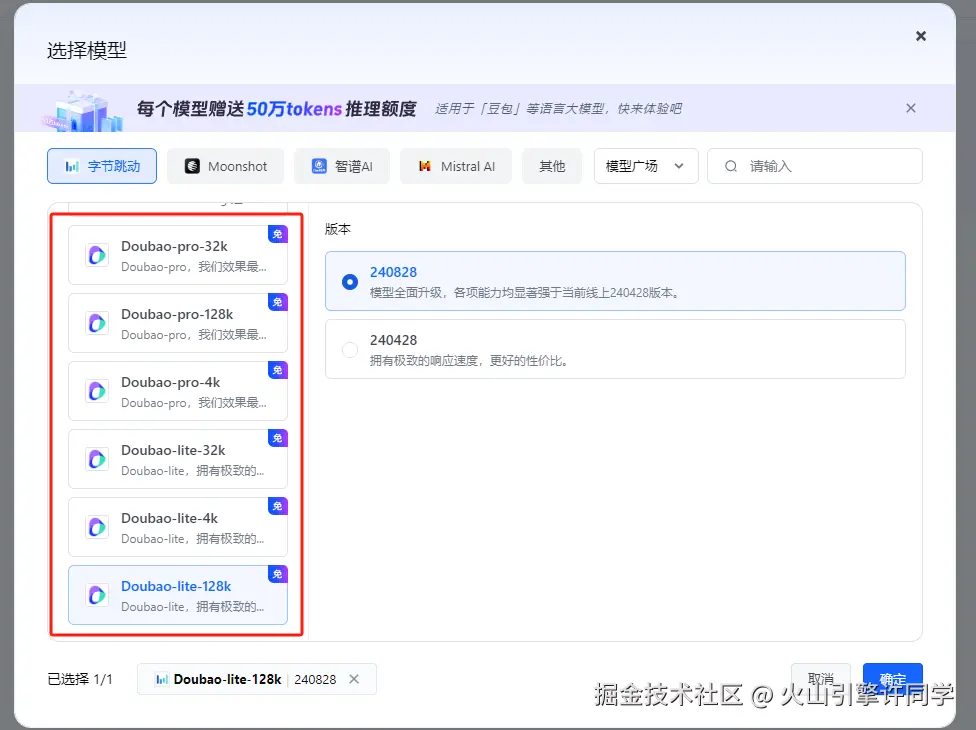Click the 智谱AI logo icon
The width and height of the screenshot is (976, 730).
pyautogui.click(x=319, y=166)
